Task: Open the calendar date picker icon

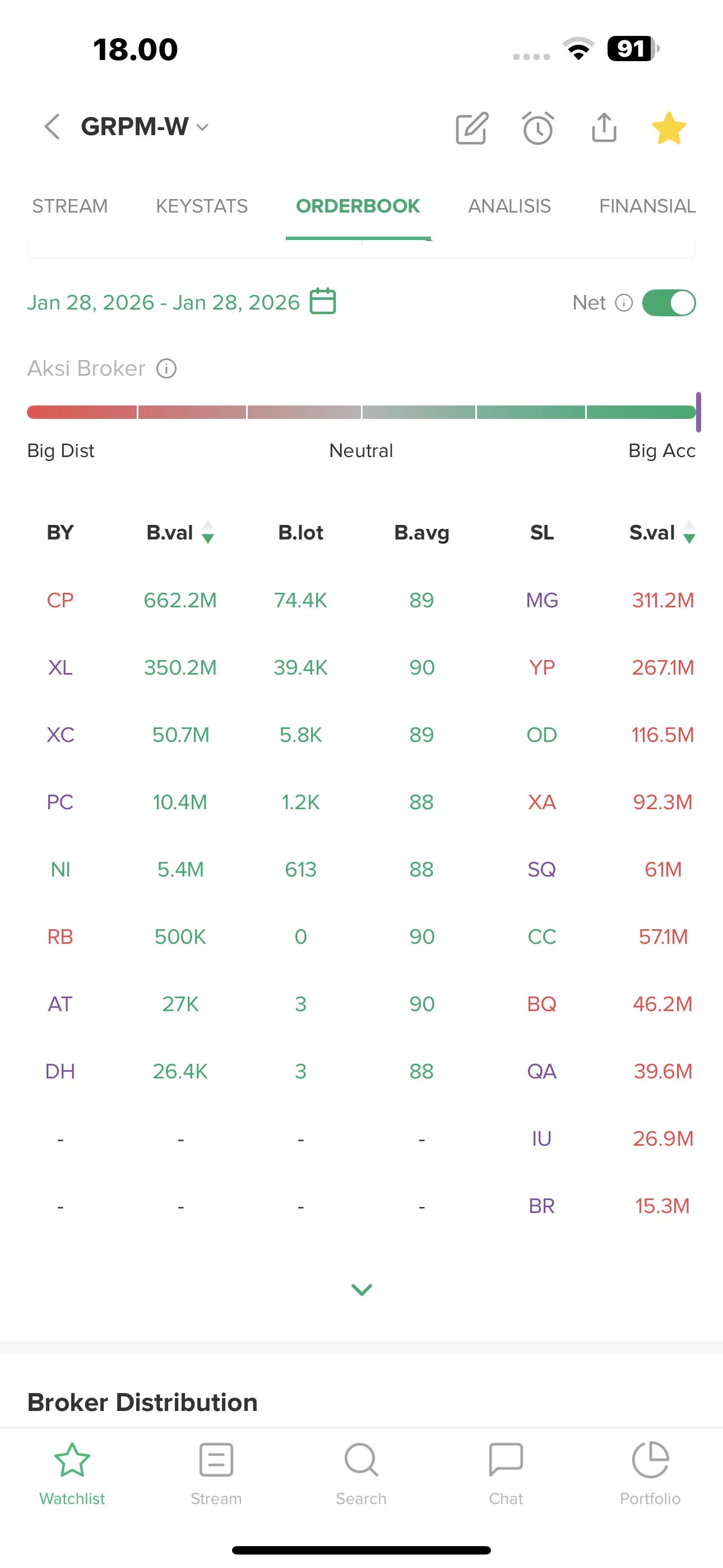Action: tap(323, 301)
